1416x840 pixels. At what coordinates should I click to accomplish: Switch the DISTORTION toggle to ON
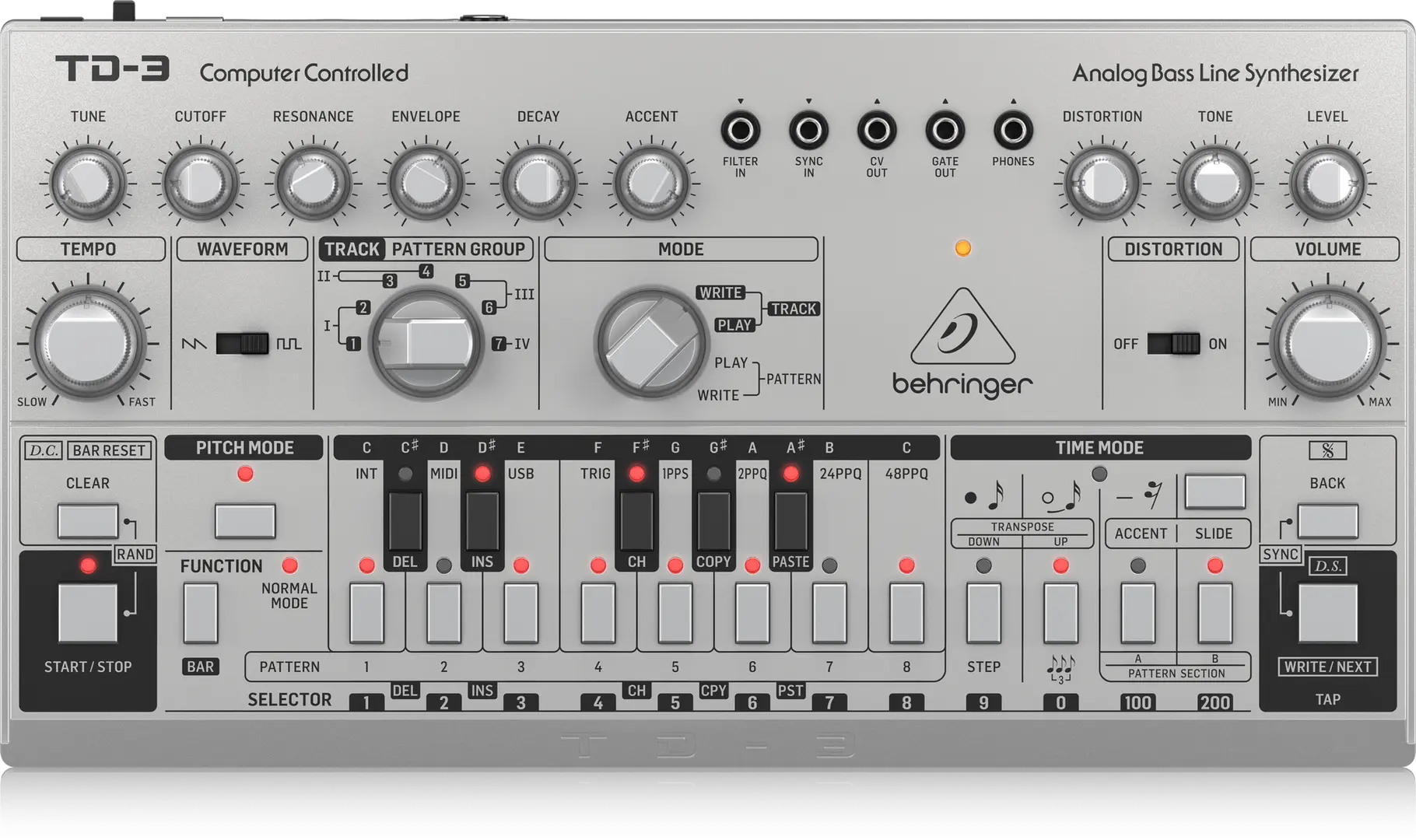pos(1179,343)
